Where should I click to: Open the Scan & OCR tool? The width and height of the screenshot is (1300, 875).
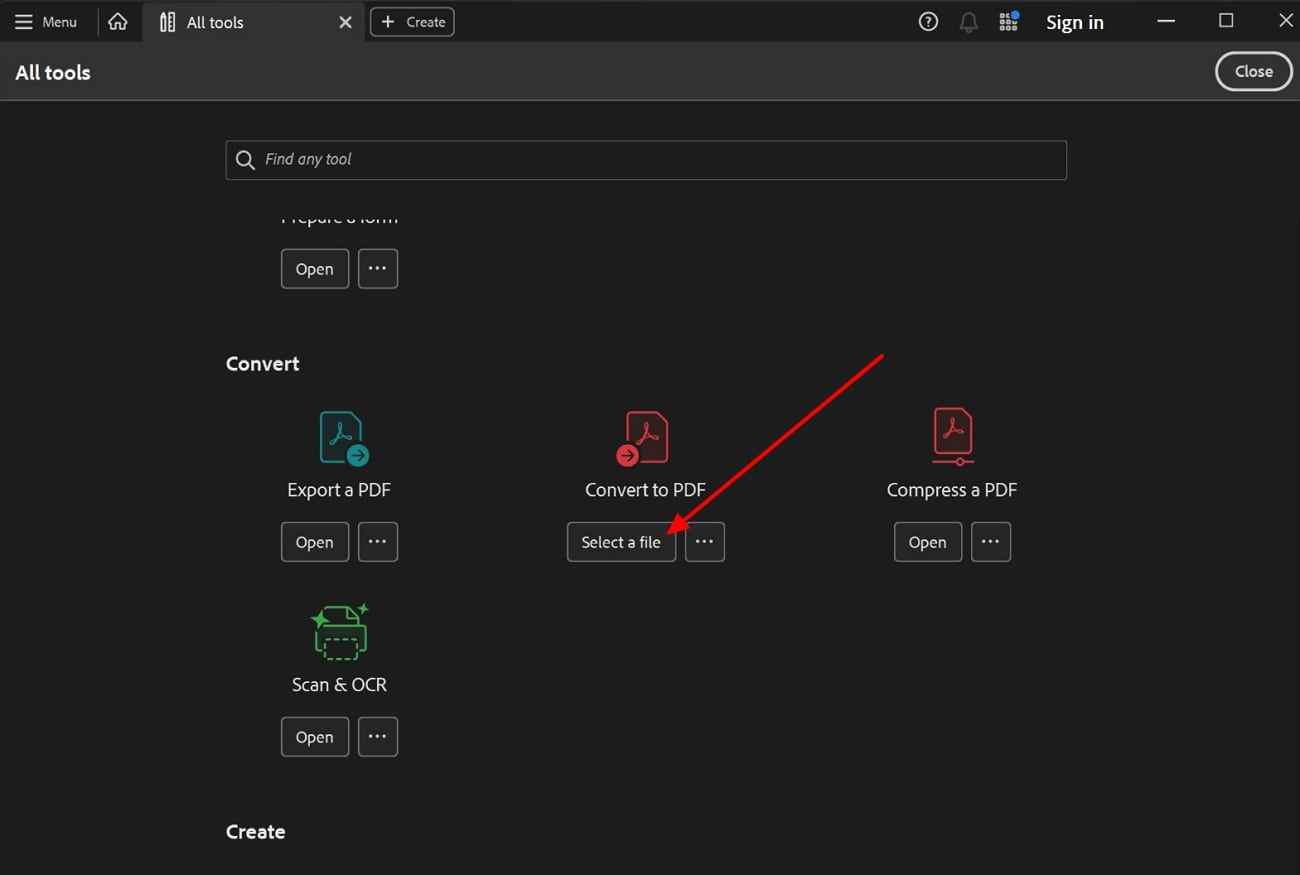(315, 737)
